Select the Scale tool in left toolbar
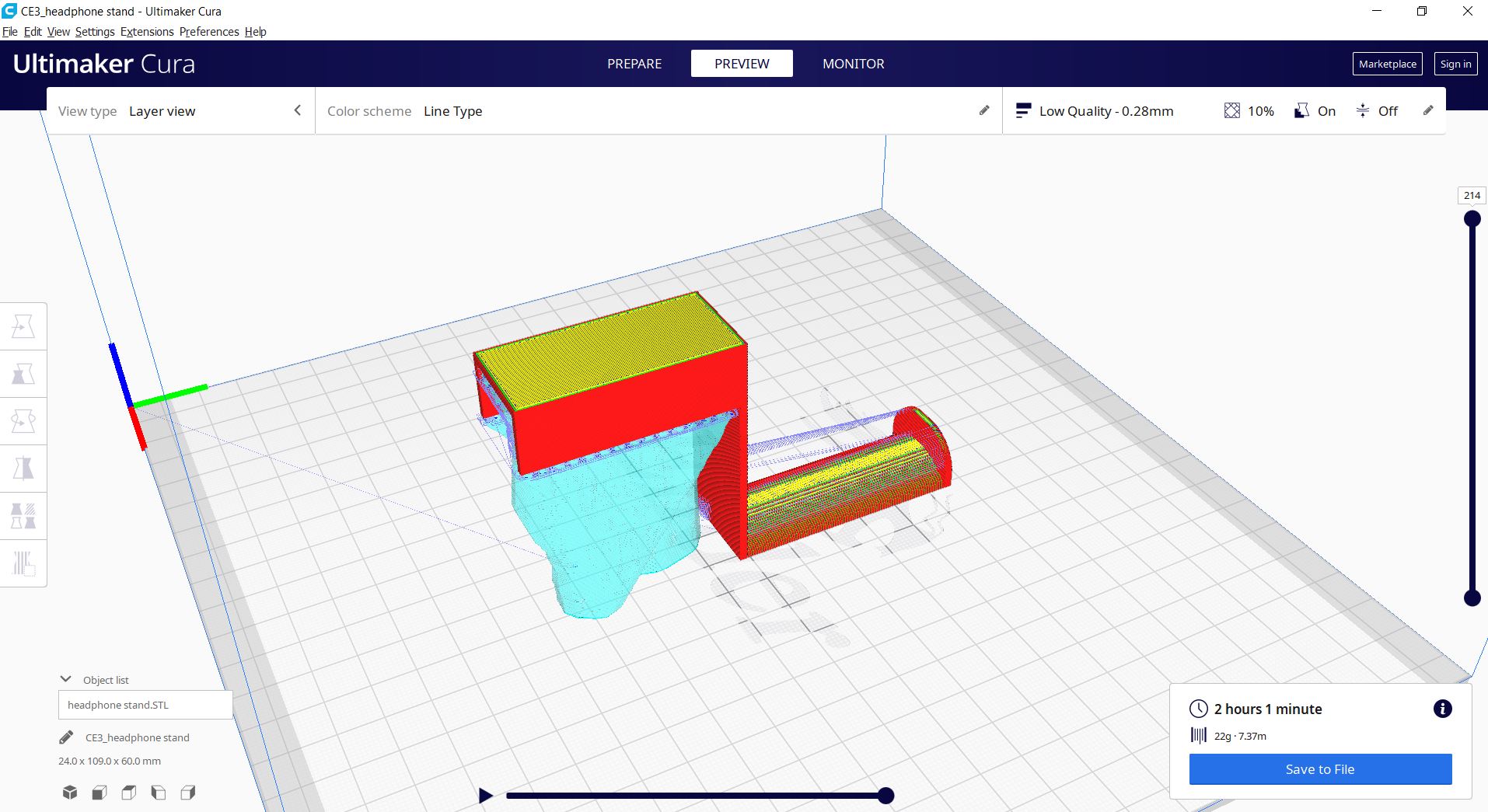Image resolution: width=1488 pixels, height=812 pixels. tap(23, 375)
